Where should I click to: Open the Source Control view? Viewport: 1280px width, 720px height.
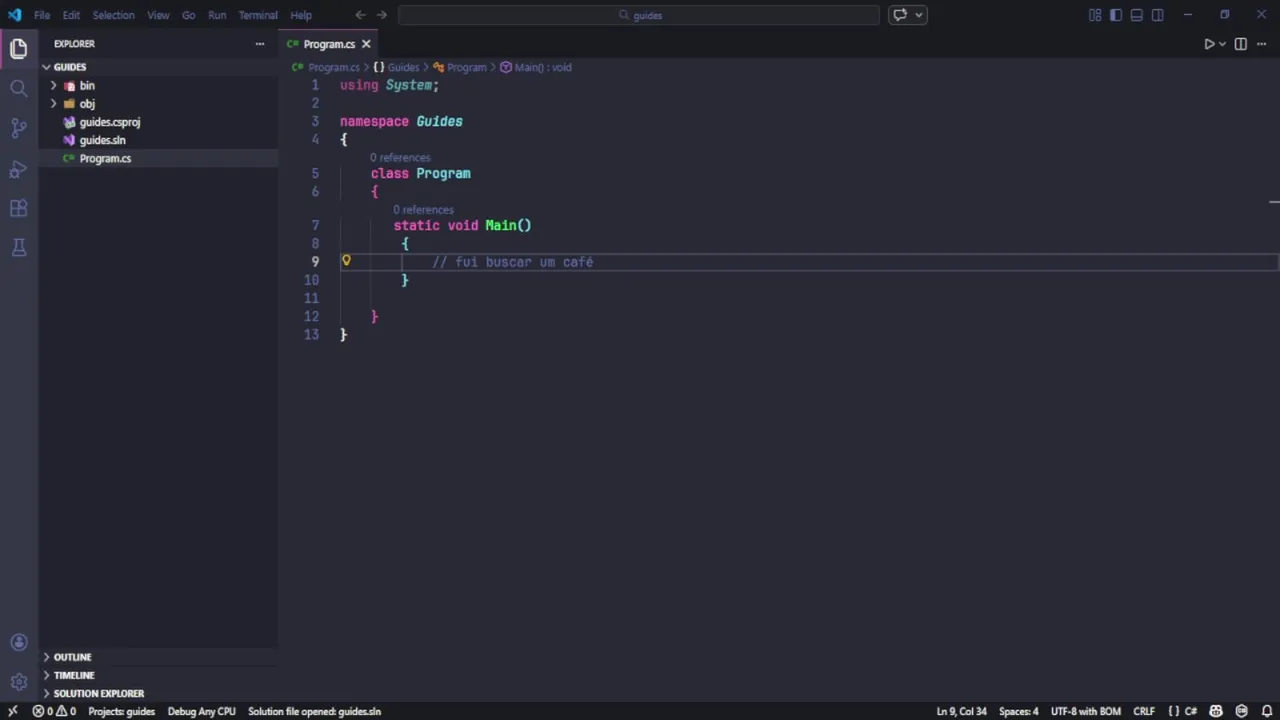[x=18, y=128]
